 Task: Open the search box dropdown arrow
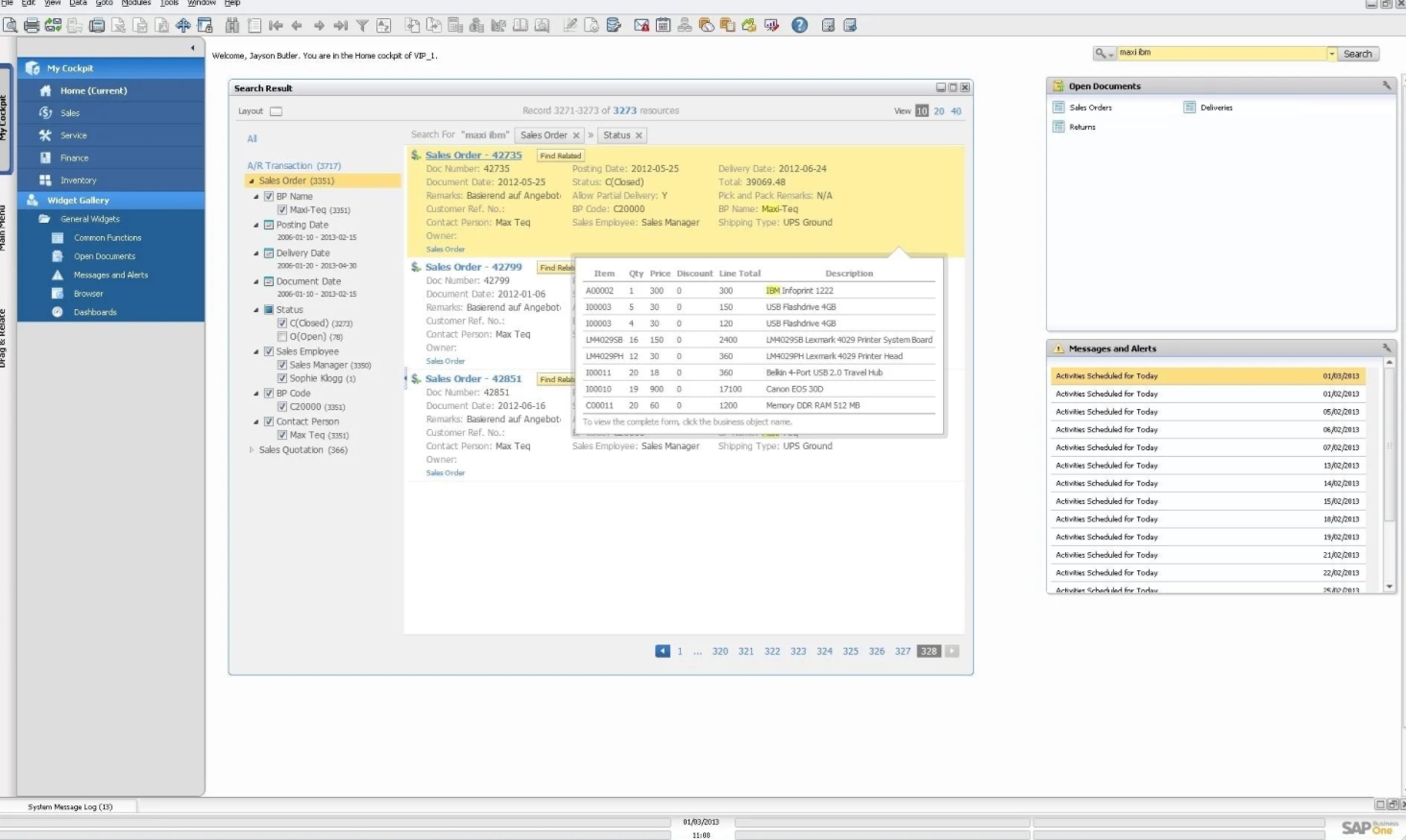[x=1331, y=54]
